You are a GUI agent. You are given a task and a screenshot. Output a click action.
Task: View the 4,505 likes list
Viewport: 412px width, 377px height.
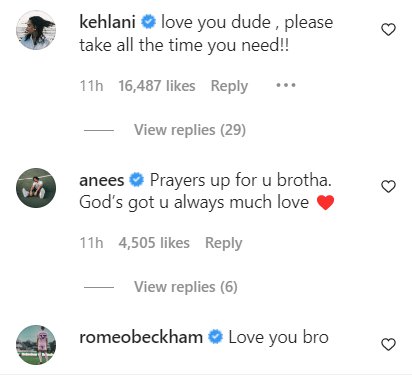pos(154,243)
